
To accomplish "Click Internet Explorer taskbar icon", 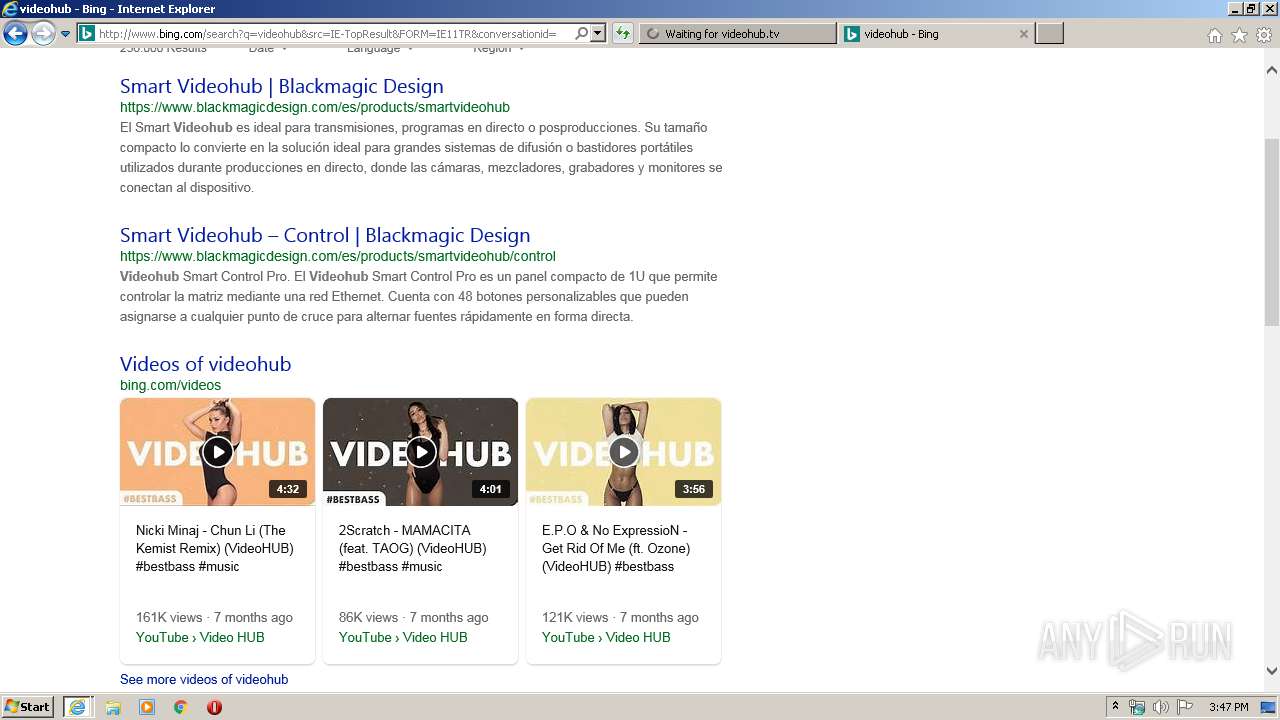I will [x=78, y=707].
